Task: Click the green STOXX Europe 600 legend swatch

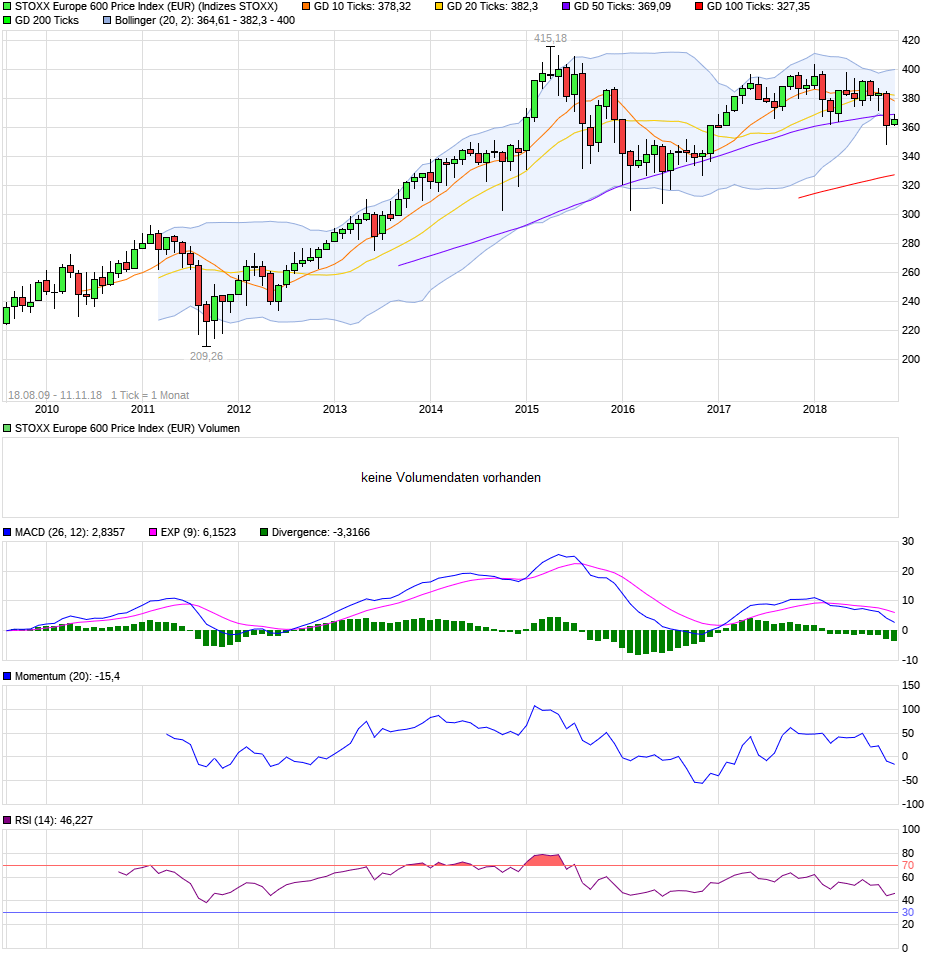Action: (x=7, y=7)
